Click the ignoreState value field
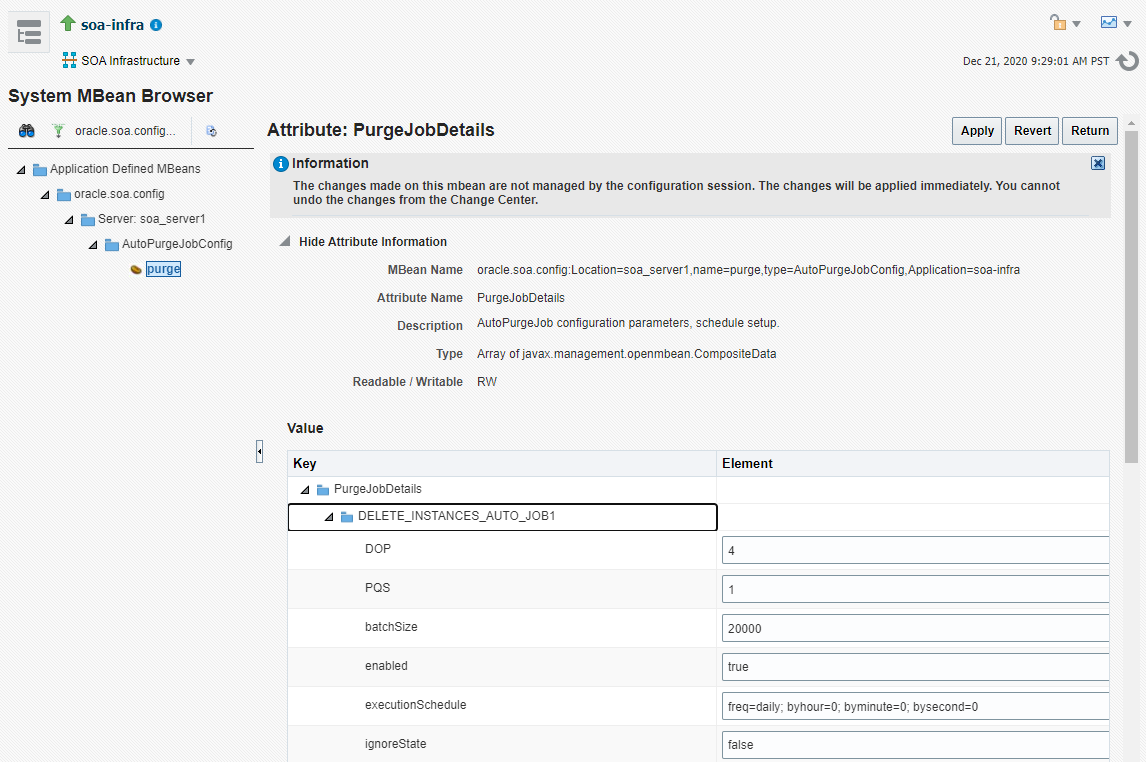The image size is (1146, 762). (x=915, y=744)
